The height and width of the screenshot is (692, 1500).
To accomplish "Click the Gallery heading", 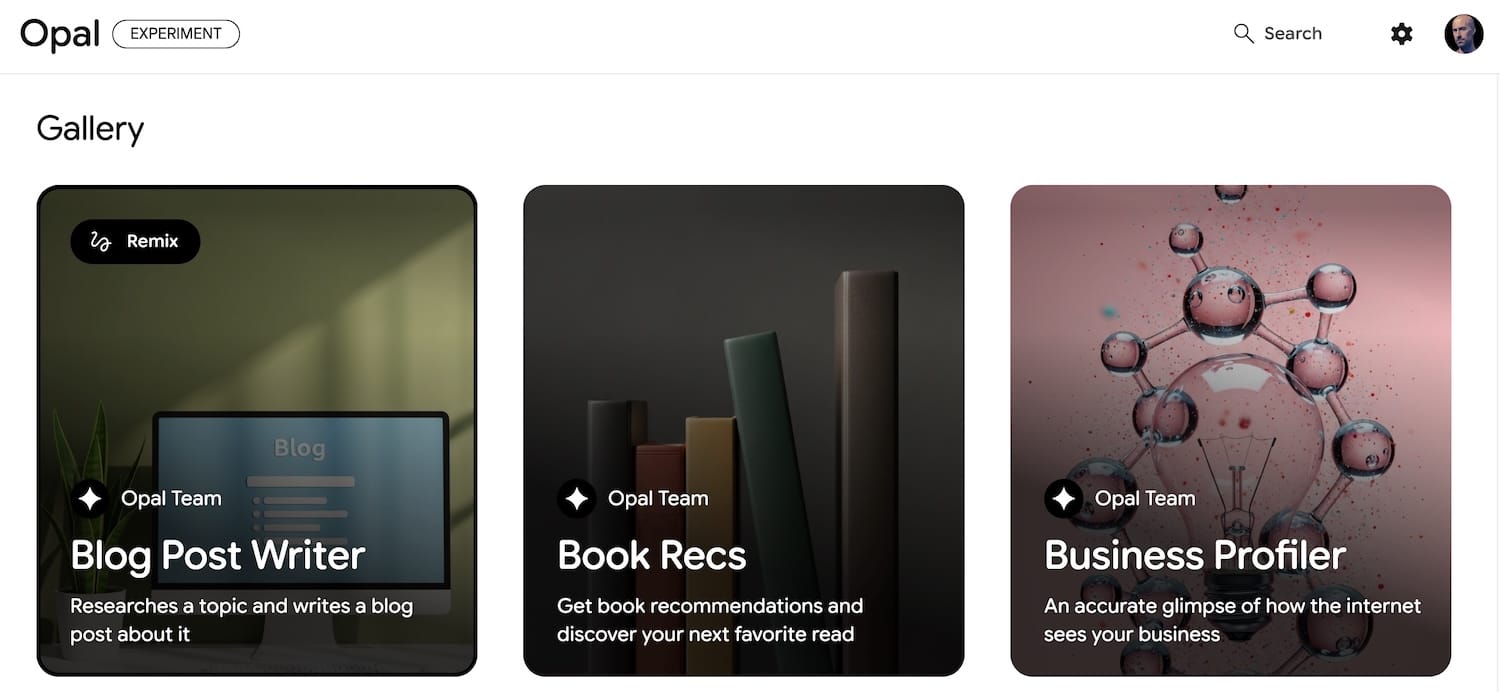I will click(x=90, y=129).
